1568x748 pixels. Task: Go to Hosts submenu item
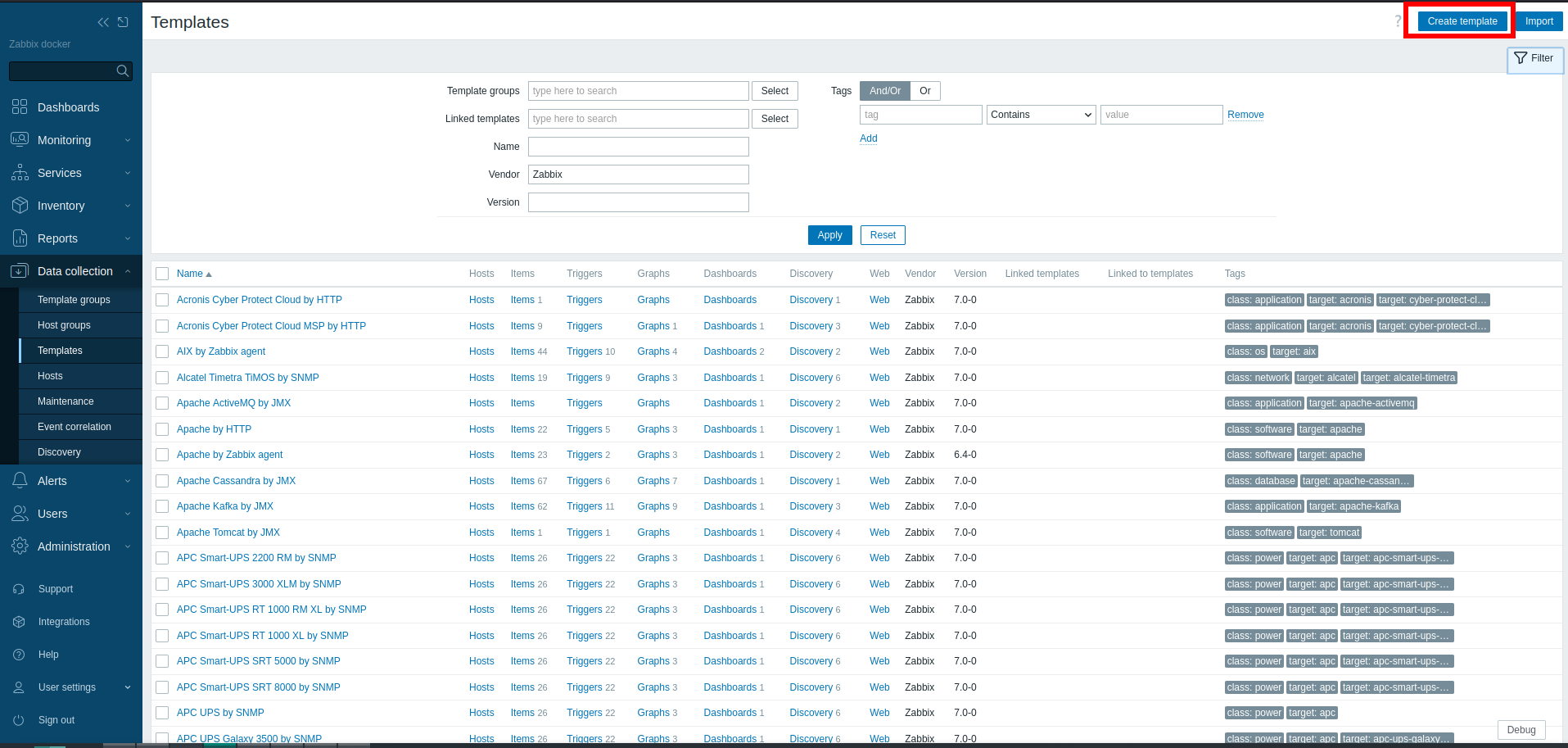pyautogui.click(x=80, y=376)
